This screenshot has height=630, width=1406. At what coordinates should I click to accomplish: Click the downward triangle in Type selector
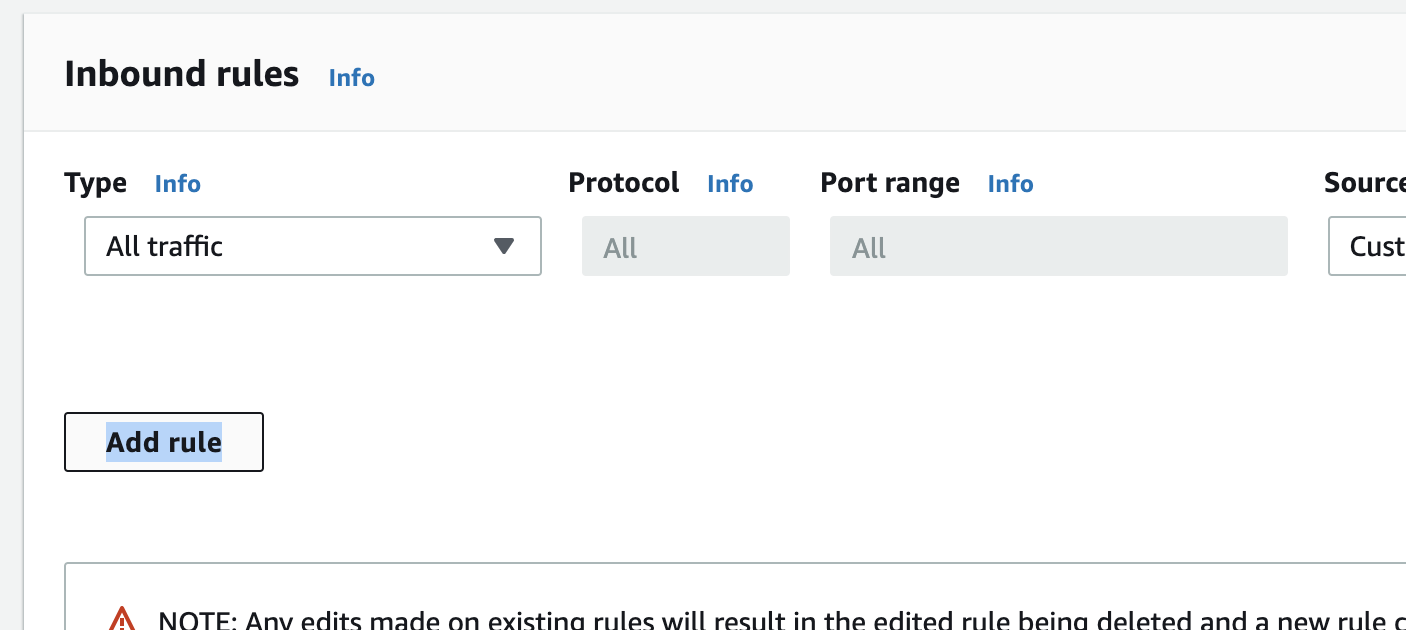pos(504,246)
